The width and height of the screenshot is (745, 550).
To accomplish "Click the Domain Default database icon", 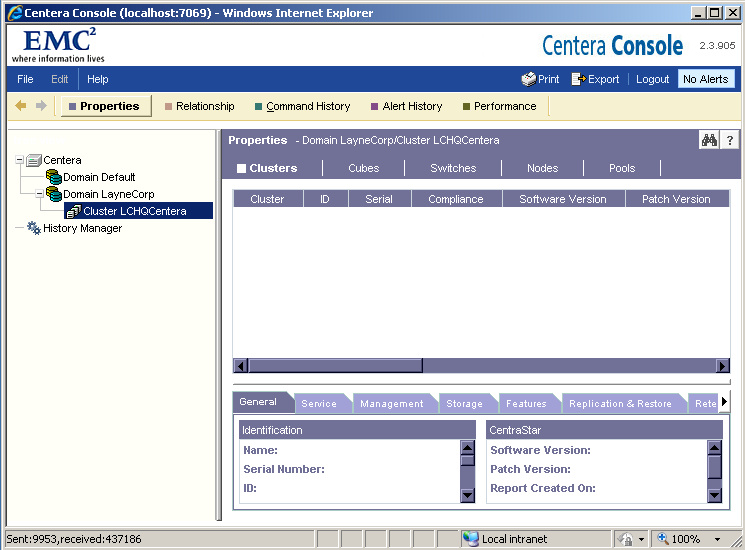I will 54,177.
